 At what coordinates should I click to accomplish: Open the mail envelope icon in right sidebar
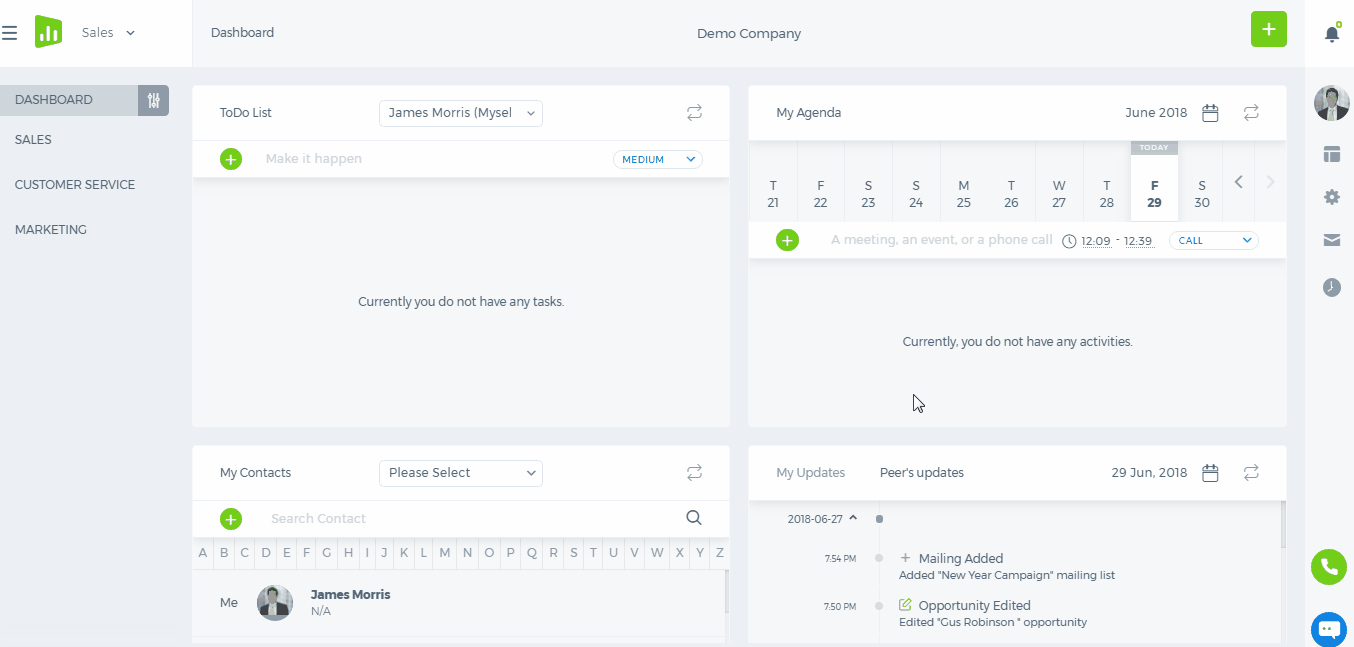pos(1331,240)
